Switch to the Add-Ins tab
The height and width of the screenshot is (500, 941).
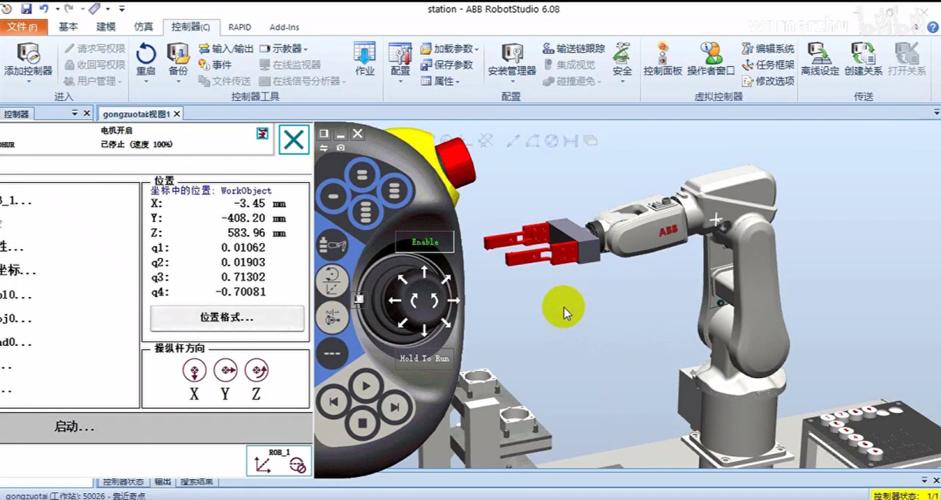pos(284,27)
